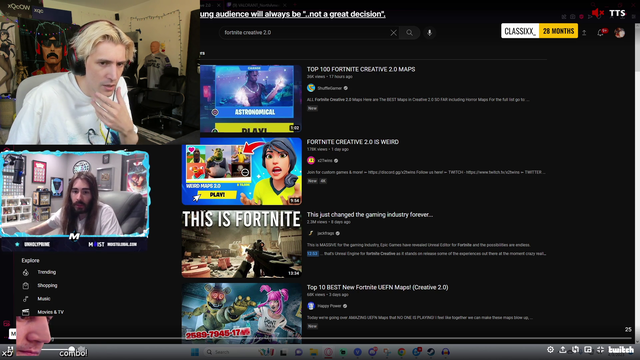Jump to the 12:53 timestamp link
The height and width of the screenshot is (360, 640).
point(312,254)
